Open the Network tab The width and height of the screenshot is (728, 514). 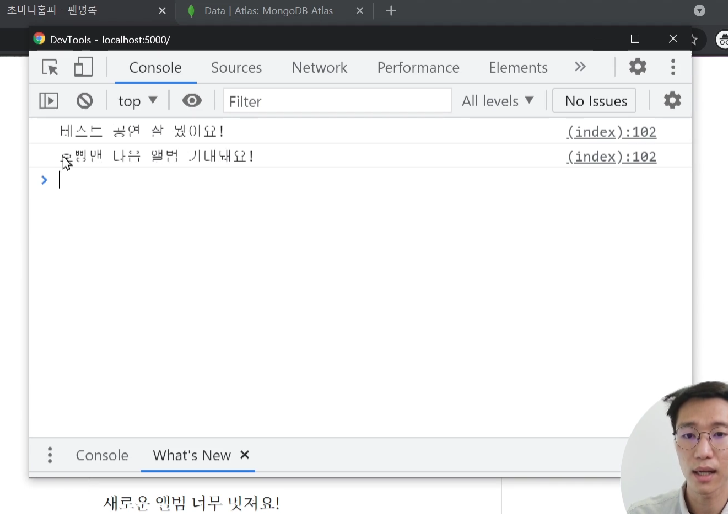point(319,68)
